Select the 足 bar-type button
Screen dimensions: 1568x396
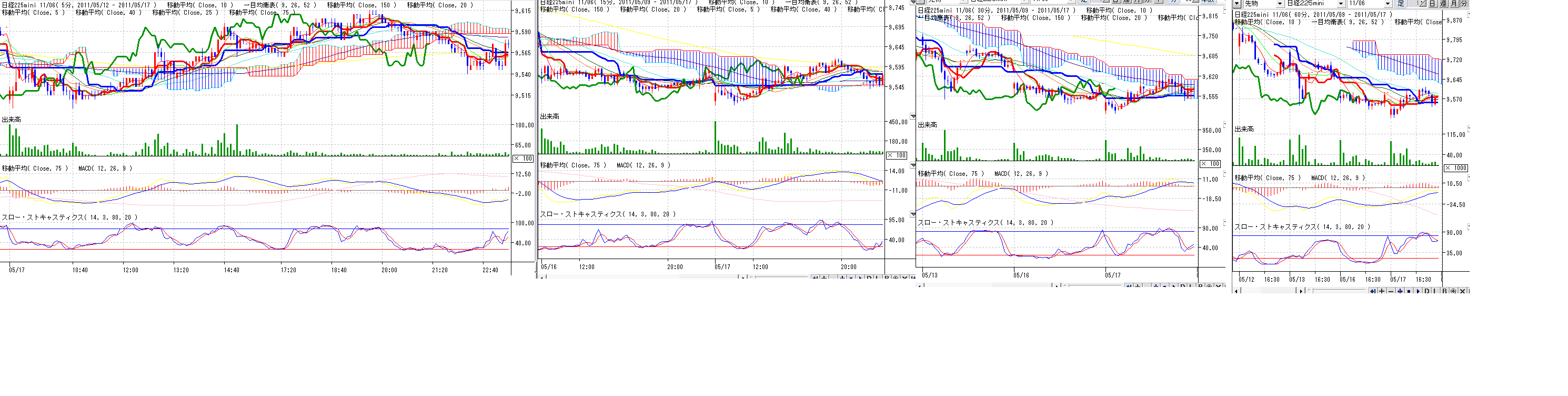pos(1401,4)
